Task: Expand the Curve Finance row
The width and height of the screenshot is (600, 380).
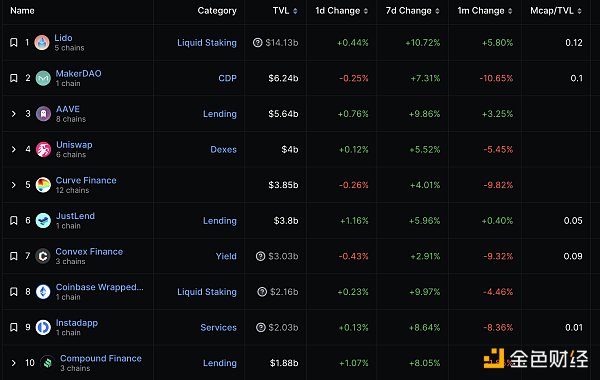Action: [14, 185]
